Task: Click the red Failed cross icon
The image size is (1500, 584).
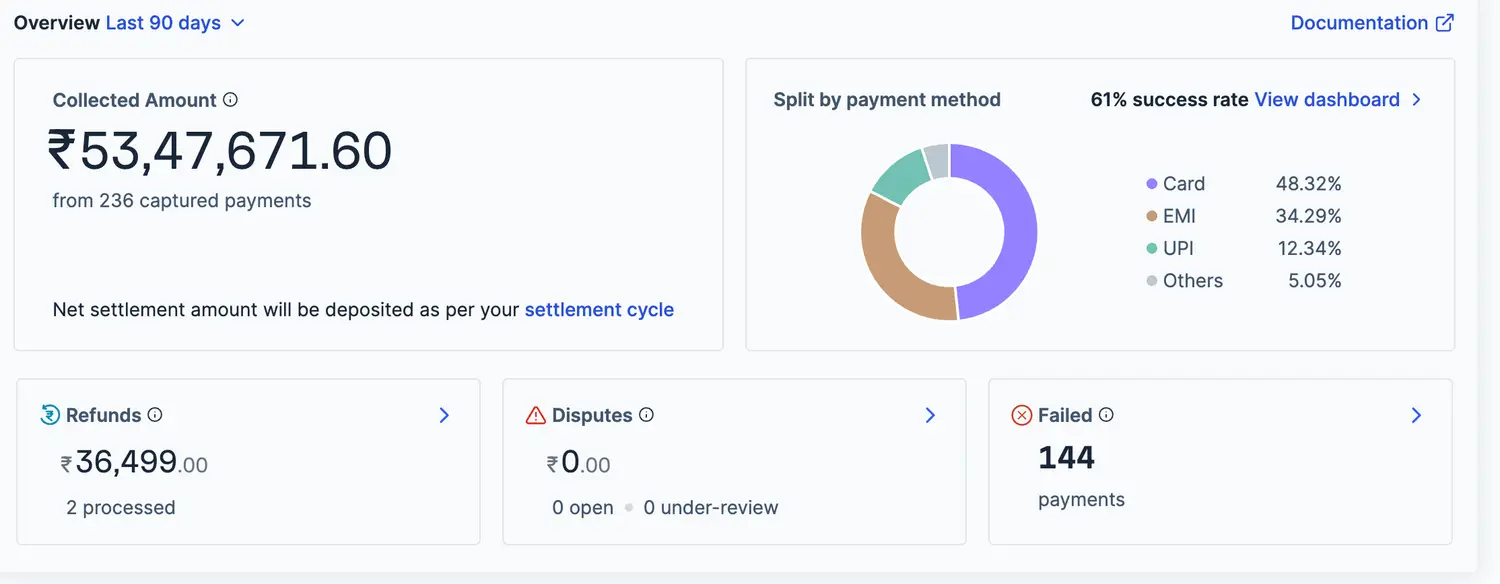Action: coord(1022,415)
